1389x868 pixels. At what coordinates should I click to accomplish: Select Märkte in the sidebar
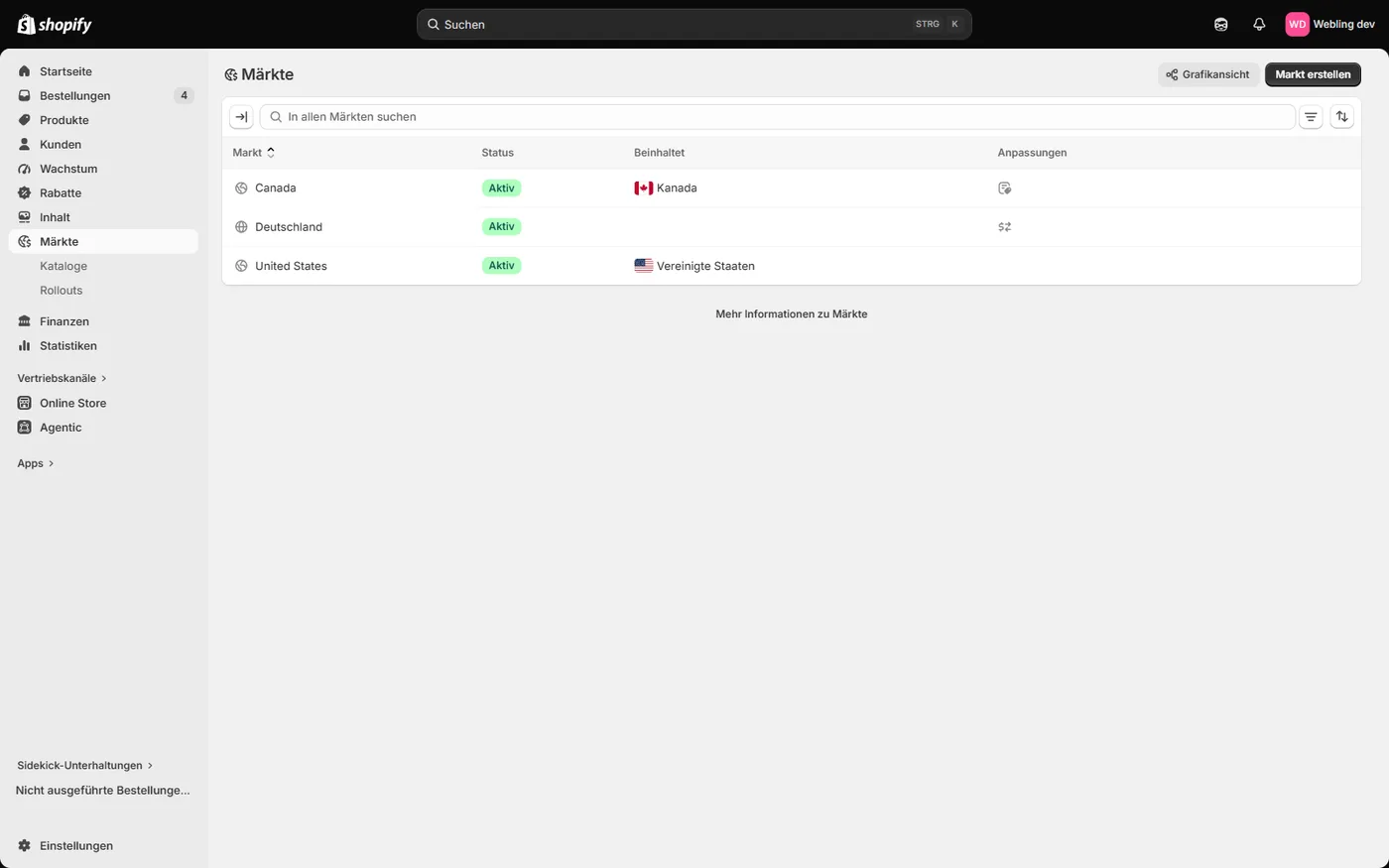103,242
